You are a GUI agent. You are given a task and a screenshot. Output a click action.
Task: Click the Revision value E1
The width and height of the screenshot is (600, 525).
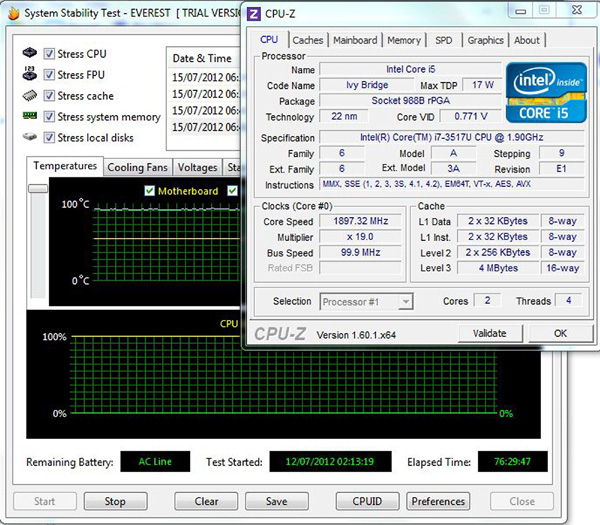[561, 169]
